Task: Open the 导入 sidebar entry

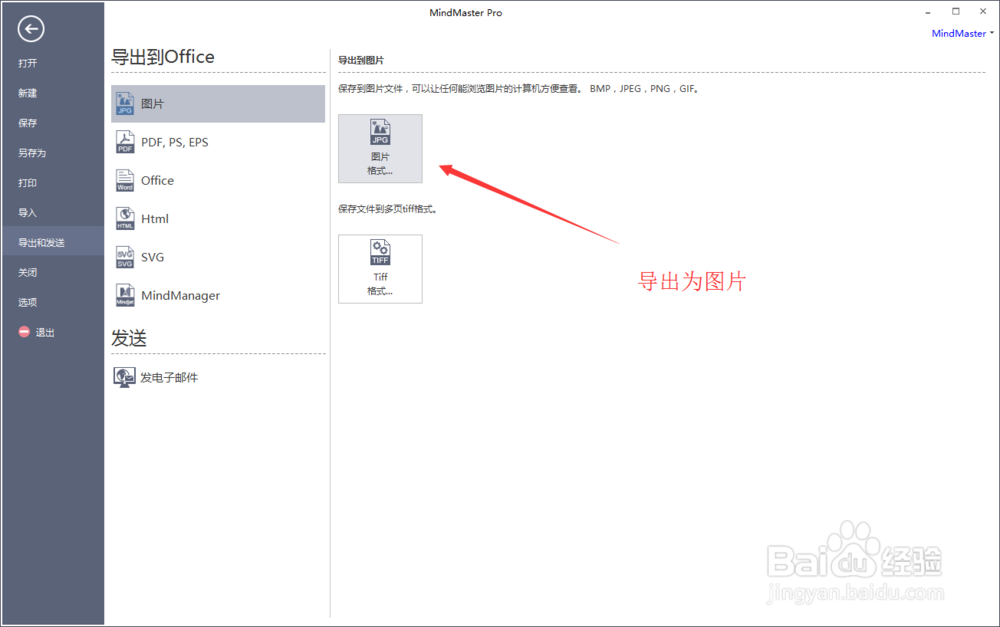Action: tap(27, 213)
